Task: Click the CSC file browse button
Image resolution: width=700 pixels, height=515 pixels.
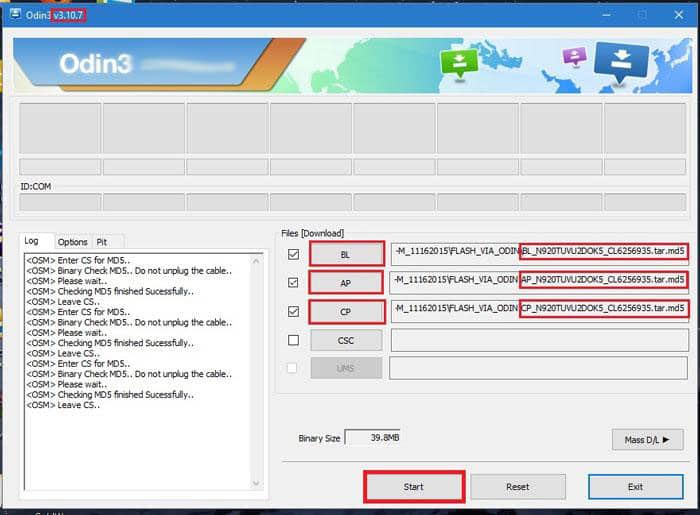Action: tap(346, 341)
